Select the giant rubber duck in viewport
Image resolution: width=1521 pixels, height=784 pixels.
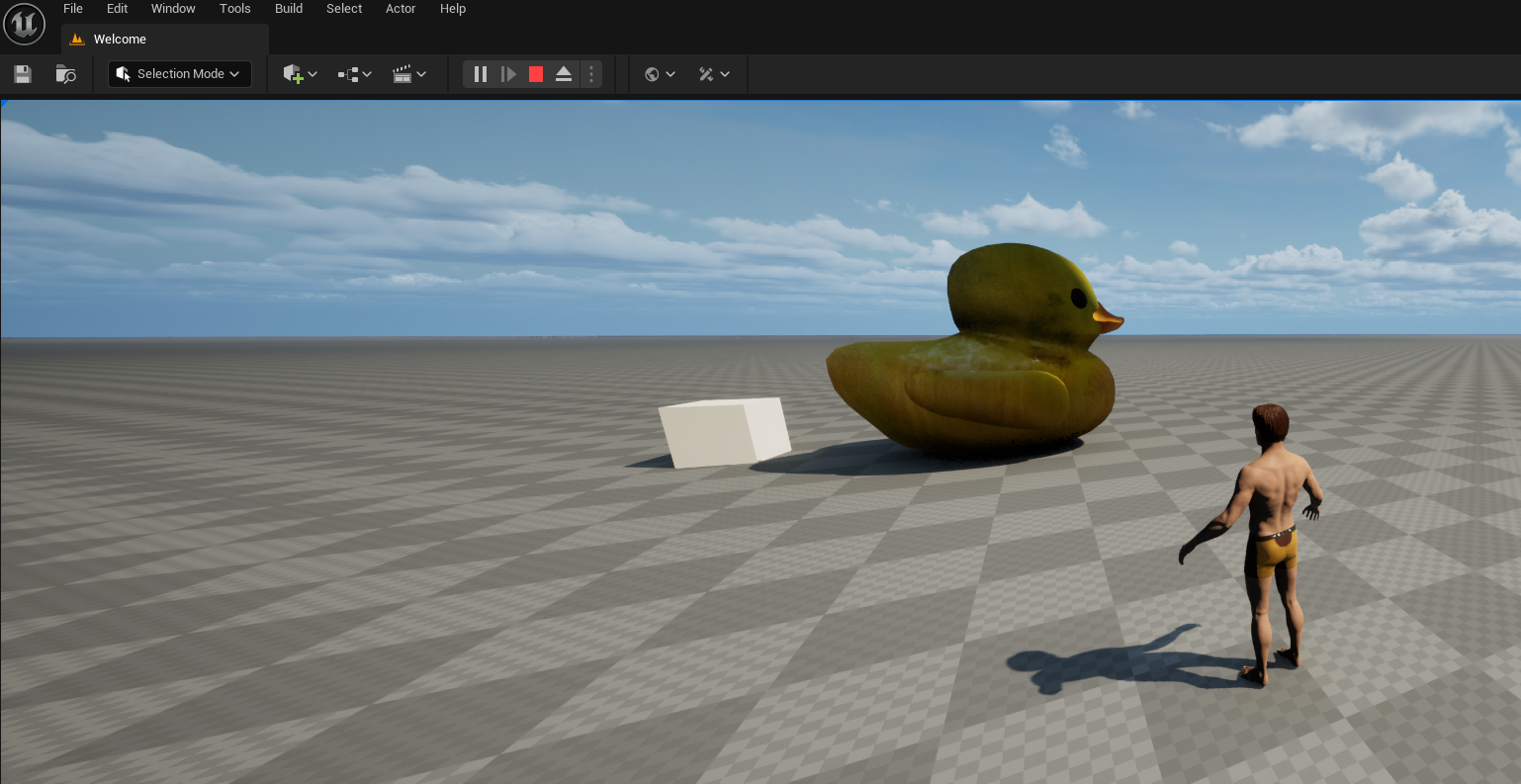979,376
